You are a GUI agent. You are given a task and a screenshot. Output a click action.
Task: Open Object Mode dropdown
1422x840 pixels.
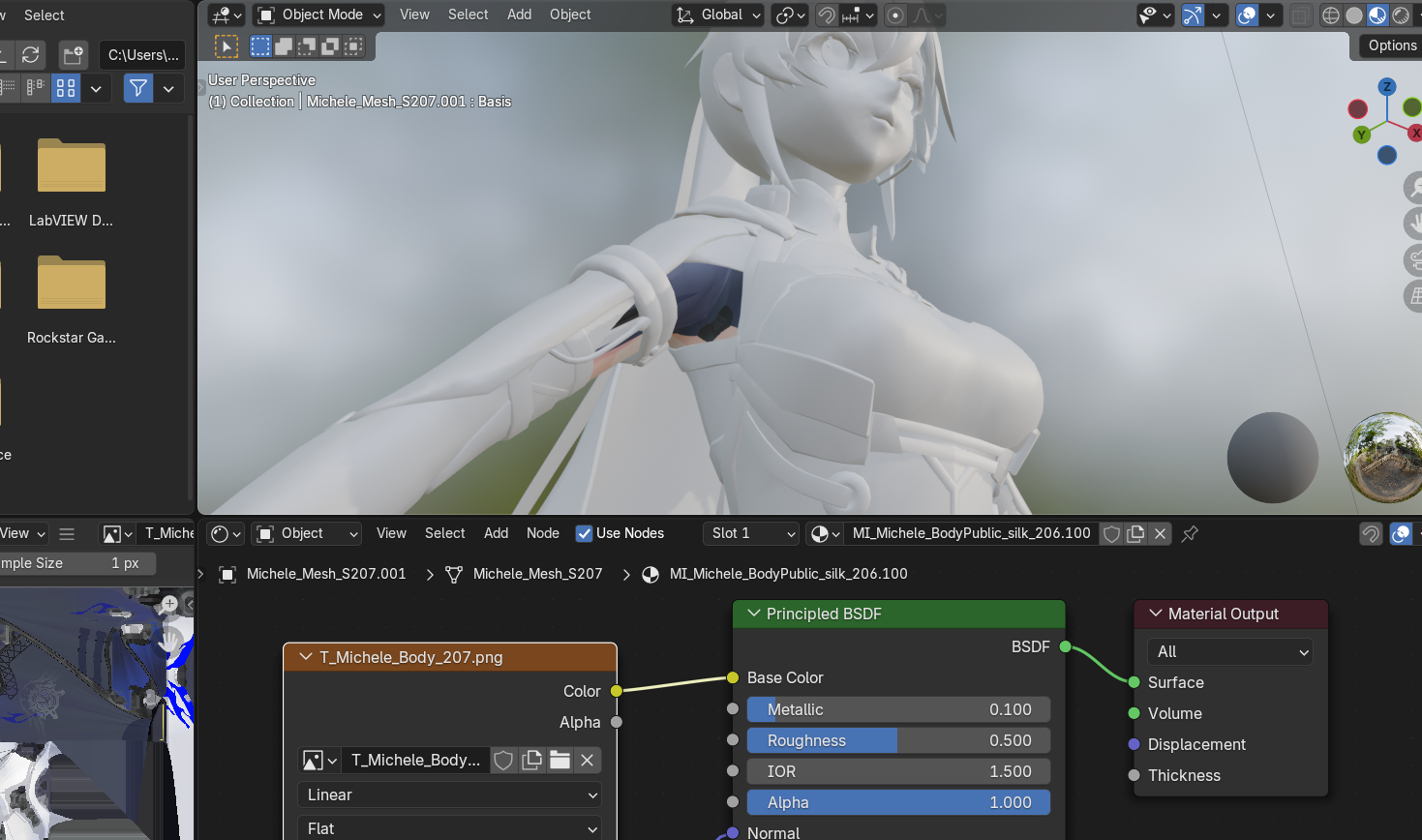click(319, 15)
